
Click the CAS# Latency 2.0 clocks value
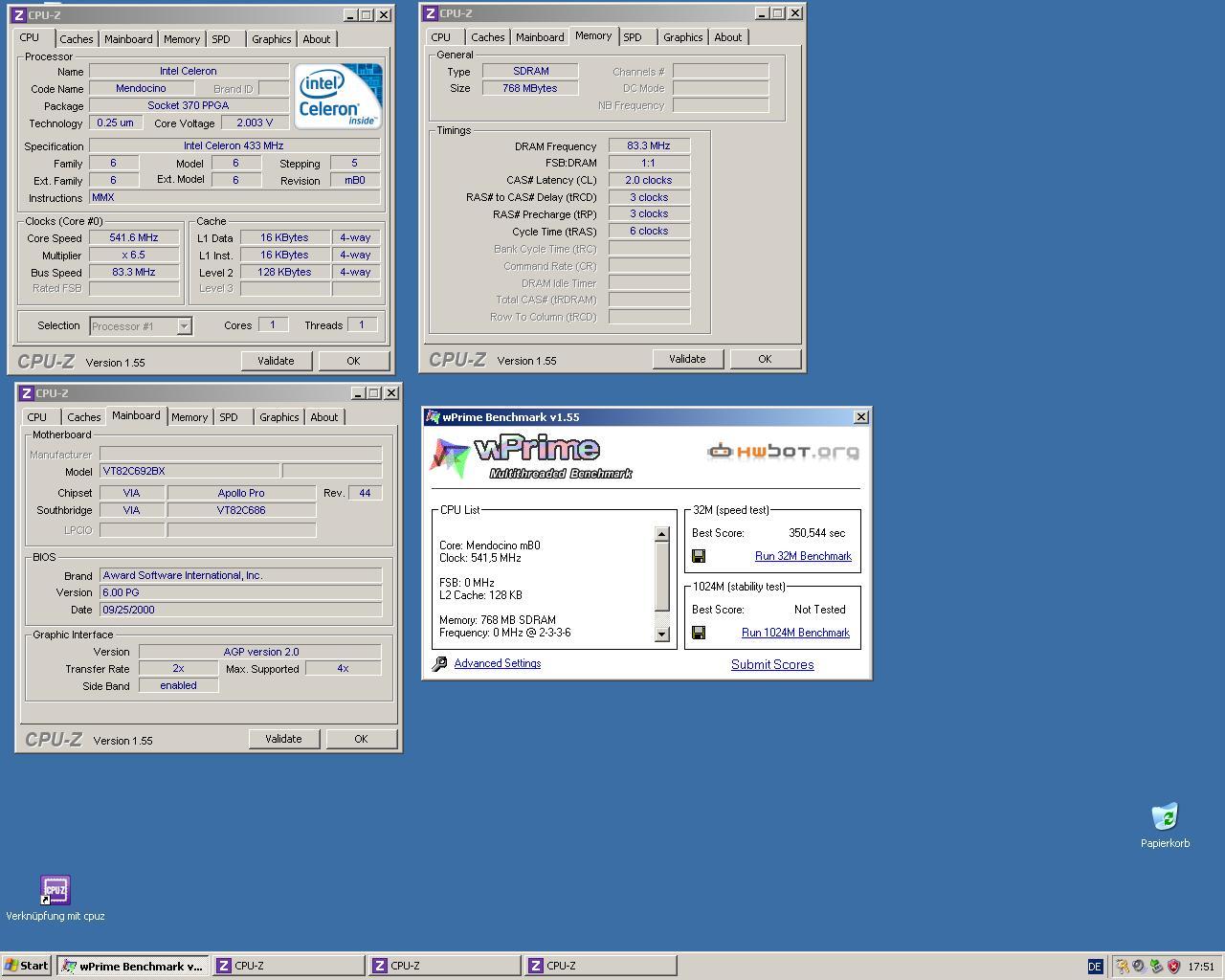(649, 180)
